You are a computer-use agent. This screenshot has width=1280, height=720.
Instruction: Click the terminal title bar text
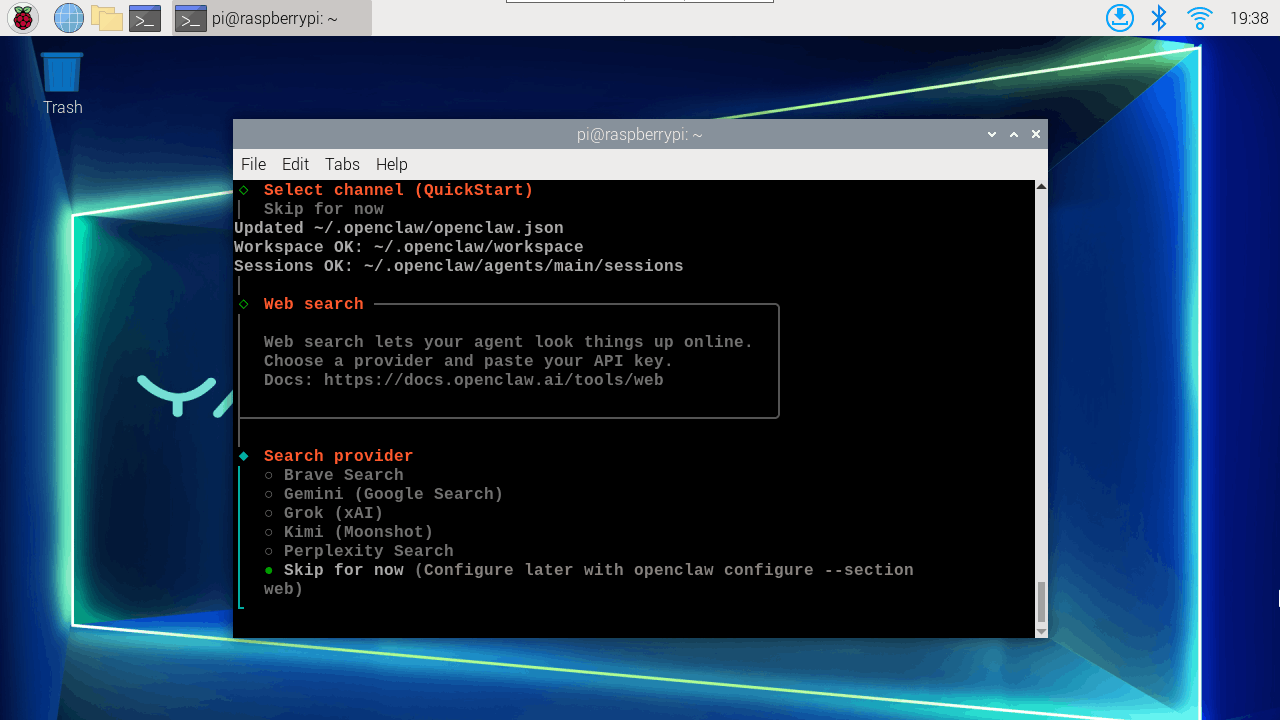tap(640, 134)
